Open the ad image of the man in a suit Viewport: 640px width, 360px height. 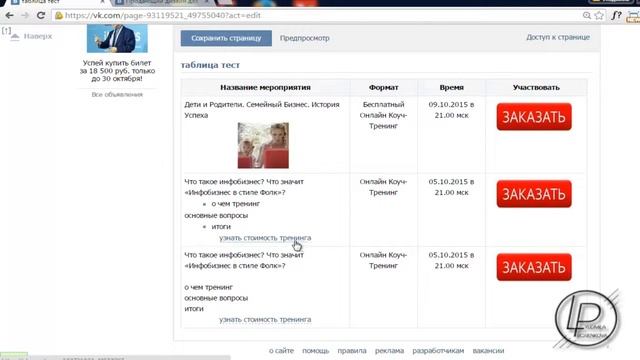[117, 38]
